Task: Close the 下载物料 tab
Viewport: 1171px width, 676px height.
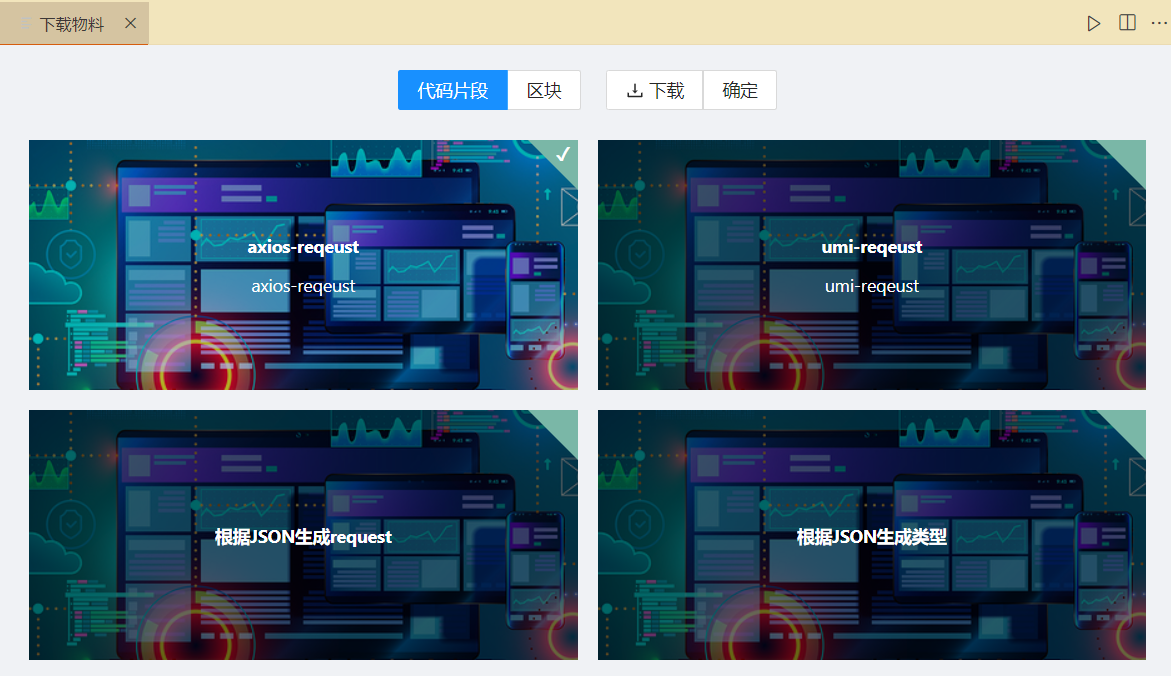Action: point(131,23)
